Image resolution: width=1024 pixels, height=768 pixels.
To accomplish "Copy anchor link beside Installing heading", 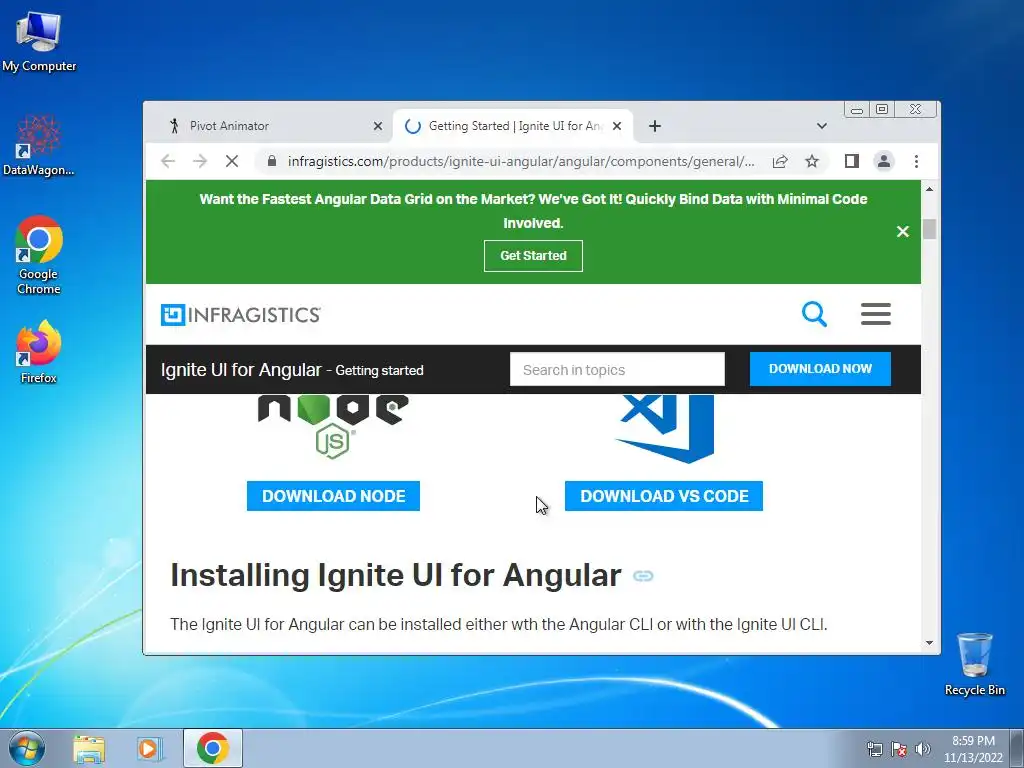I will click(643, 576).
